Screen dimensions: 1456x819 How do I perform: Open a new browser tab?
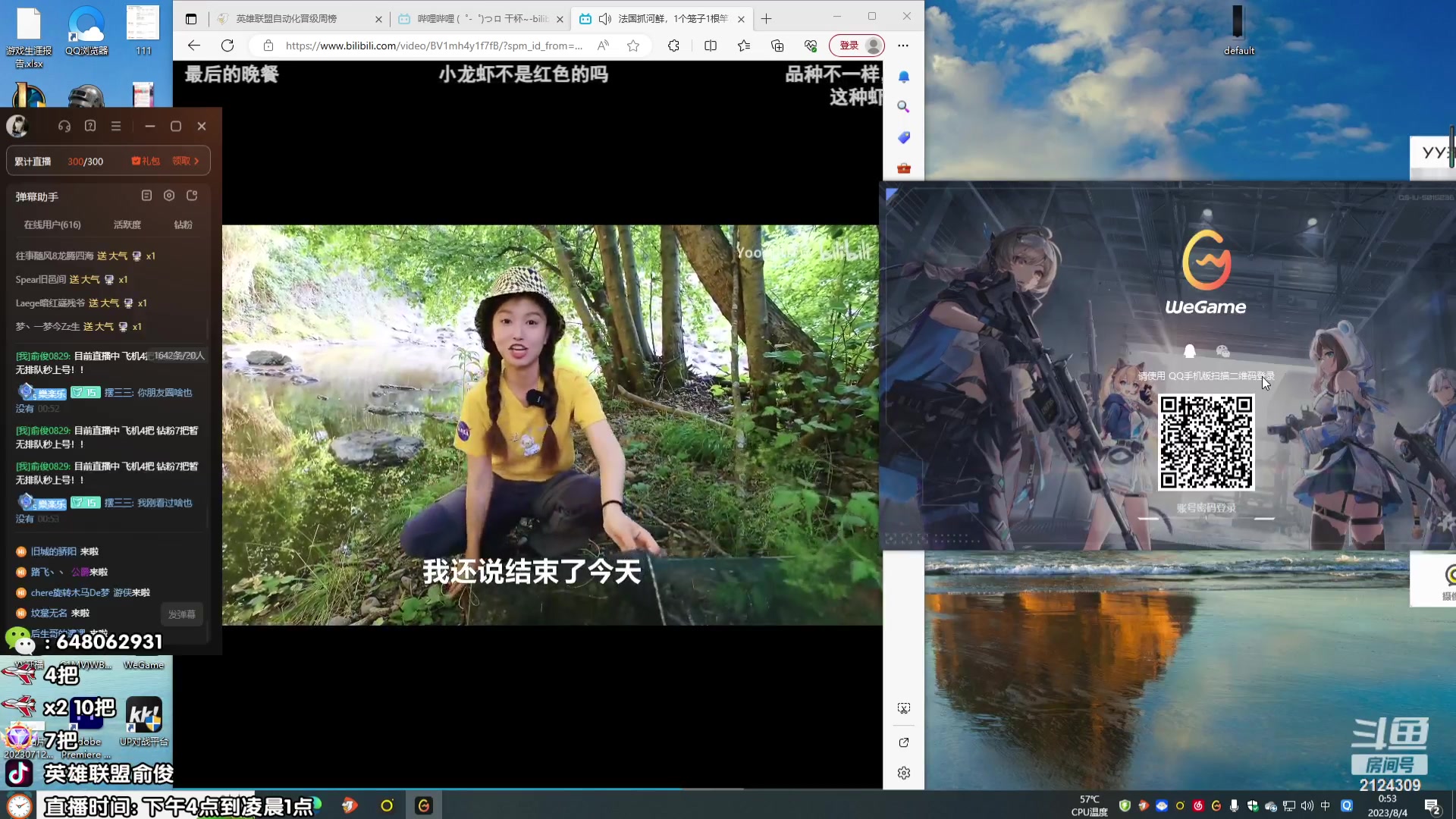coord(766,18)
